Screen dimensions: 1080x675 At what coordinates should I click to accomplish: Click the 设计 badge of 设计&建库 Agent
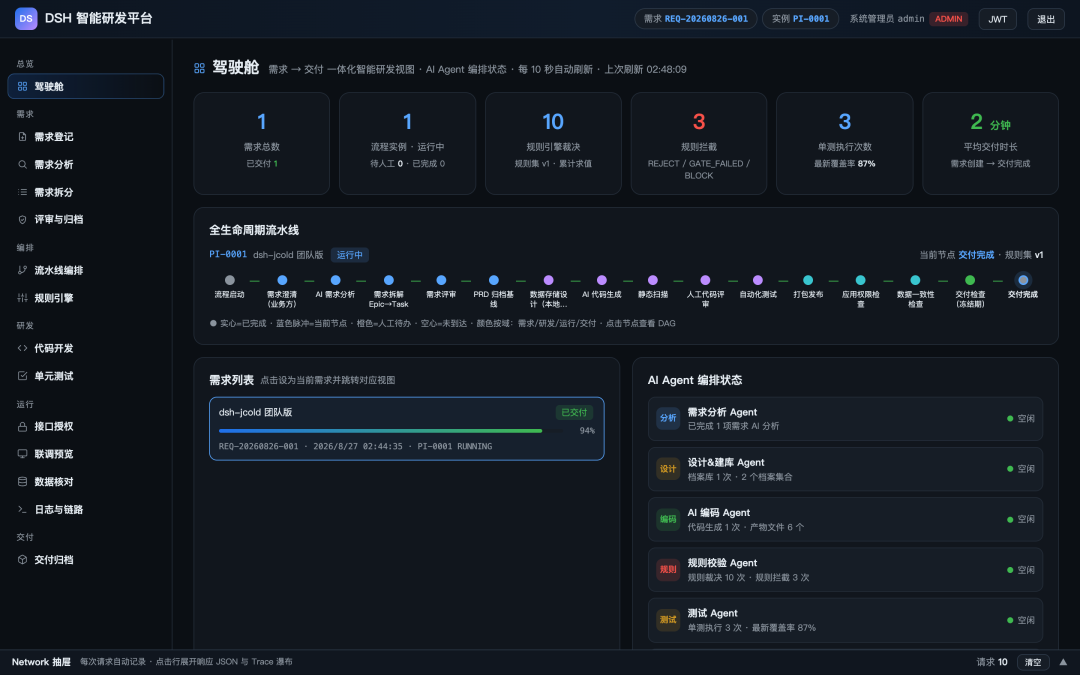click(x=668, y=469)
